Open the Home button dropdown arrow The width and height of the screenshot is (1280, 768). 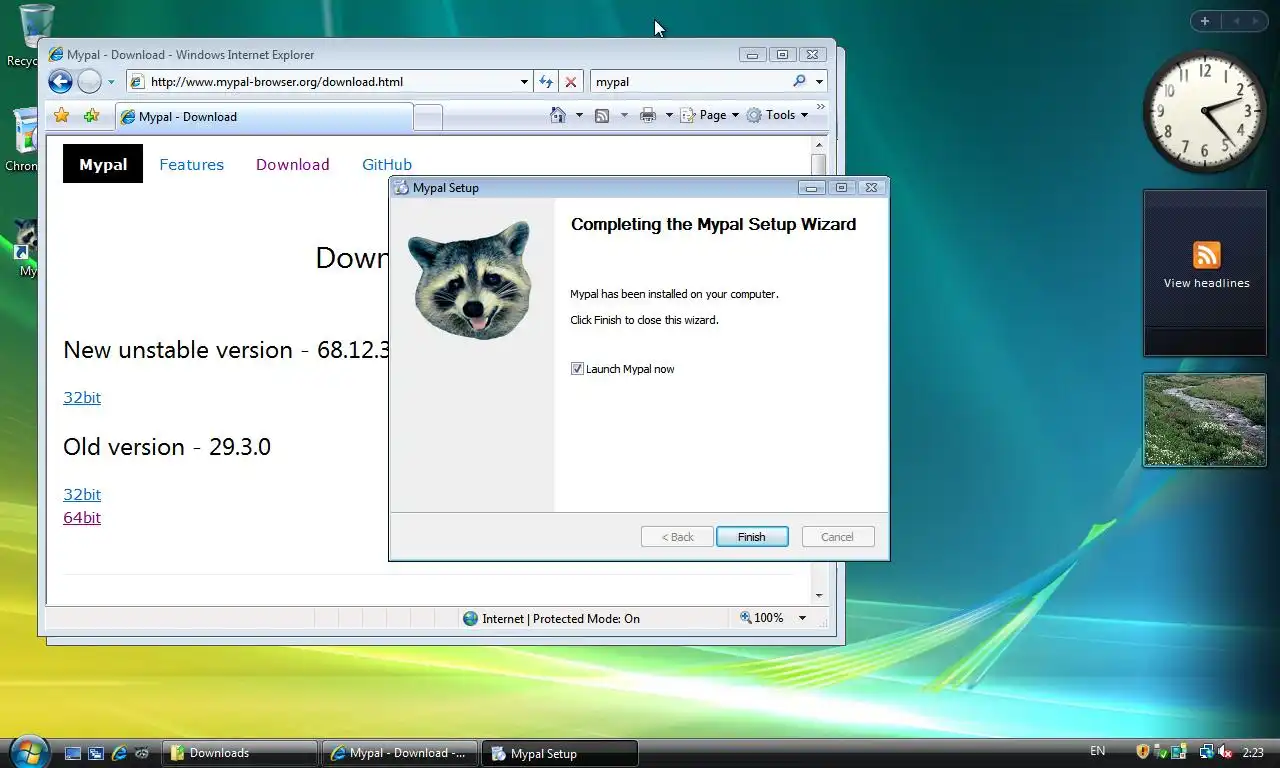pyautogui.click(x=579, y=115)
